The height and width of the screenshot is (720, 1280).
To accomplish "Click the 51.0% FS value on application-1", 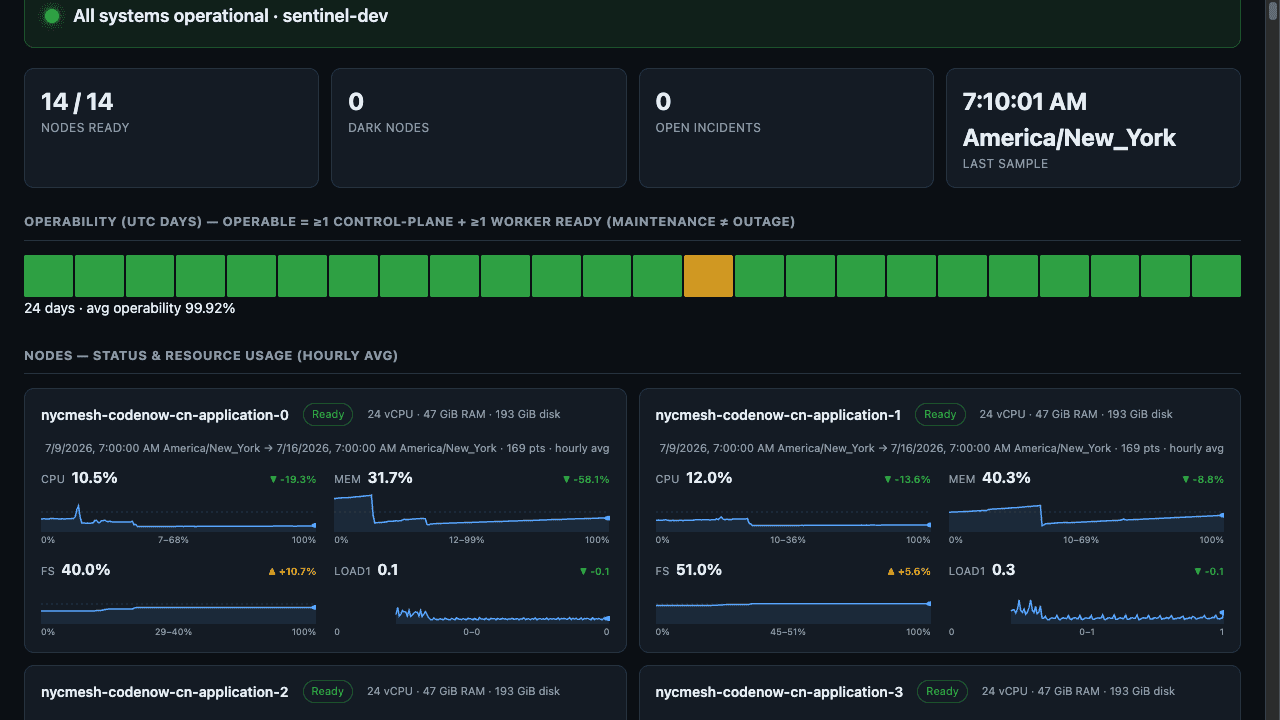I will pos(700,570).
